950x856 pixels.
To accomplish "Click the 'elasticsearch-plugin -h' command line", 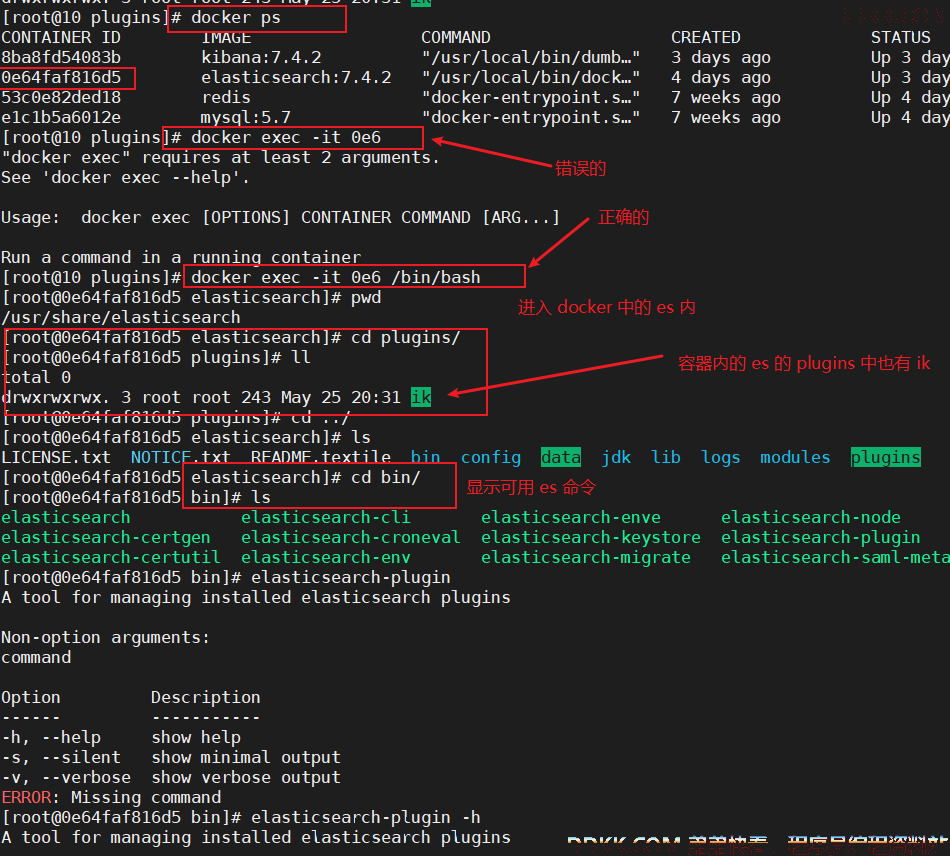I will coord(366,817).
